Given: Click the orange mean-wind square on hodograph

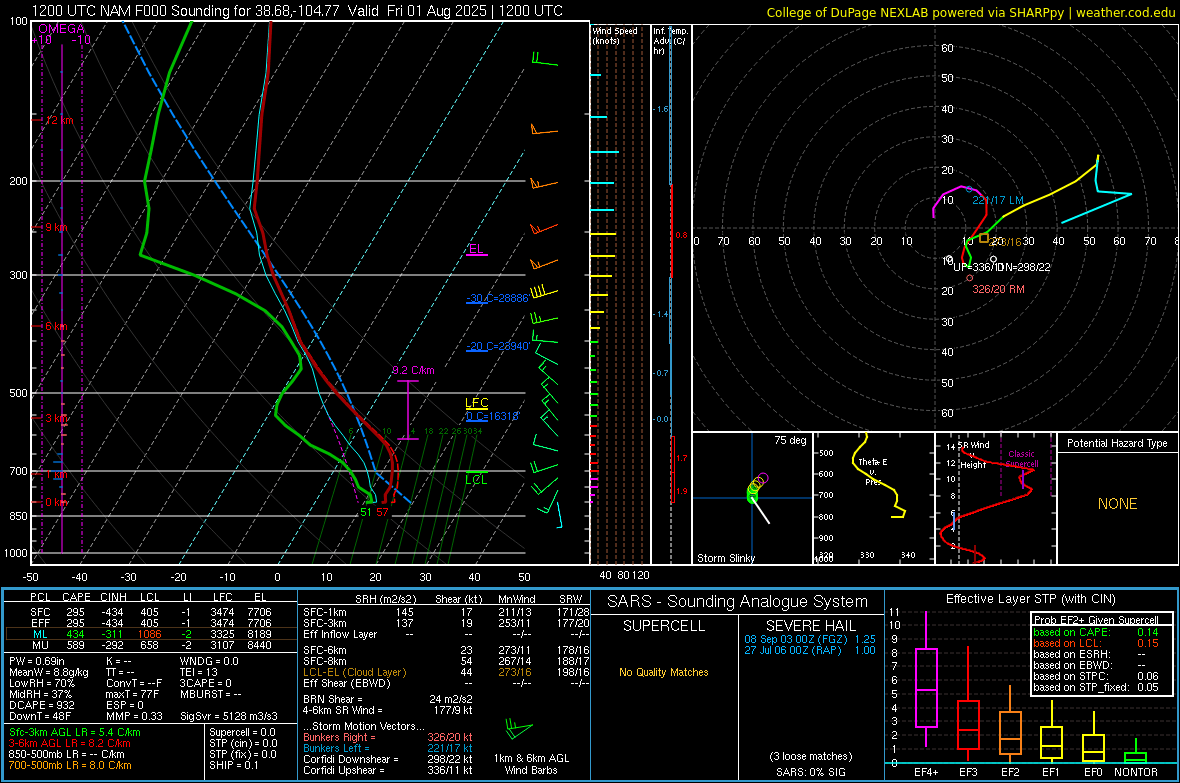Looking at the screenshot, I should [984, 238].
